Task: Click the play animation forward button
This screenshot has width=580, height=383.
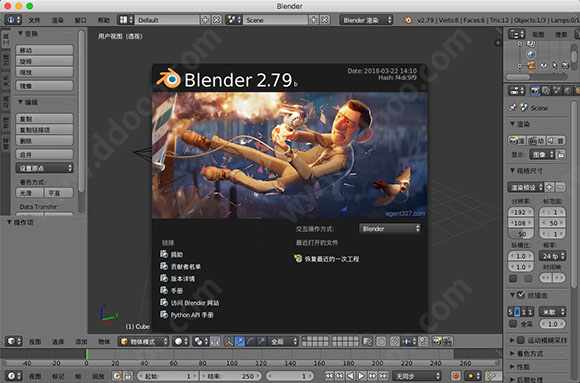Action: pyautogui.click(x=362, y=376)
